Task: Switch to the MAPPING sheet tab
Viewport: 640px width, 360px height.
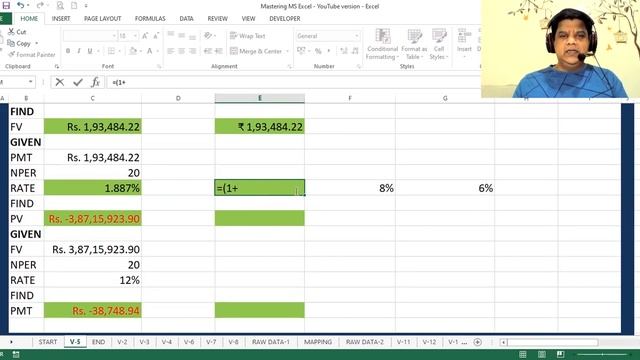Action: tap(318, 342)
